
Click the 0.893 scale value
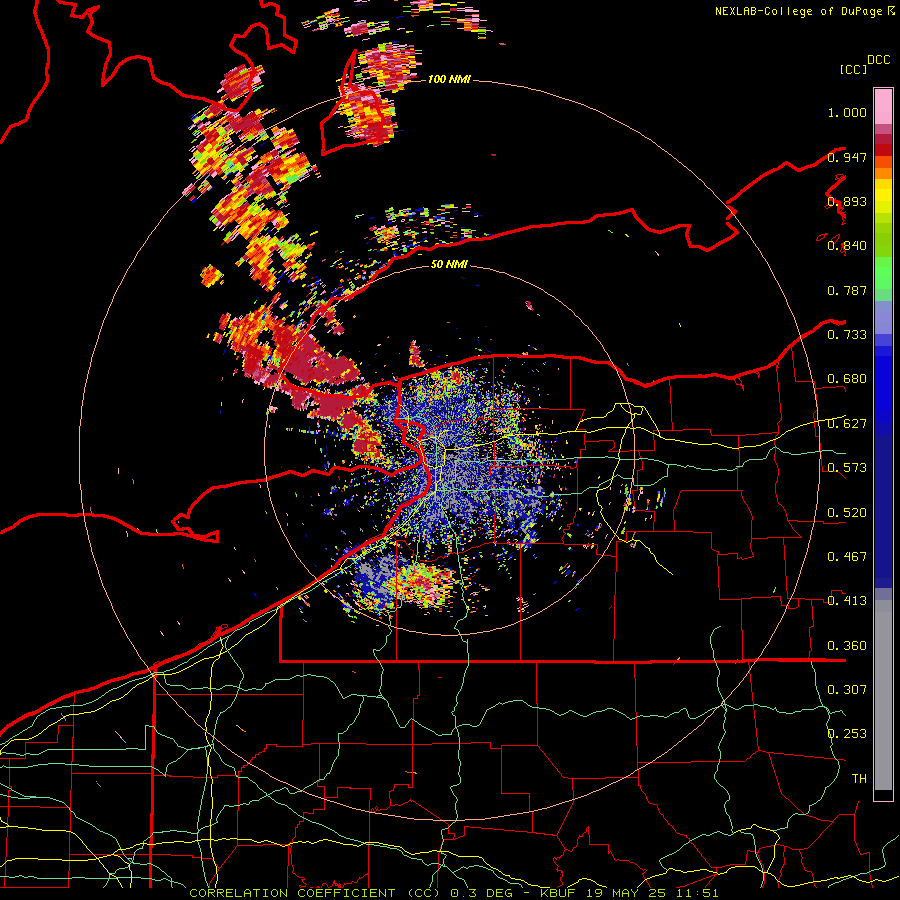(847, 201)
